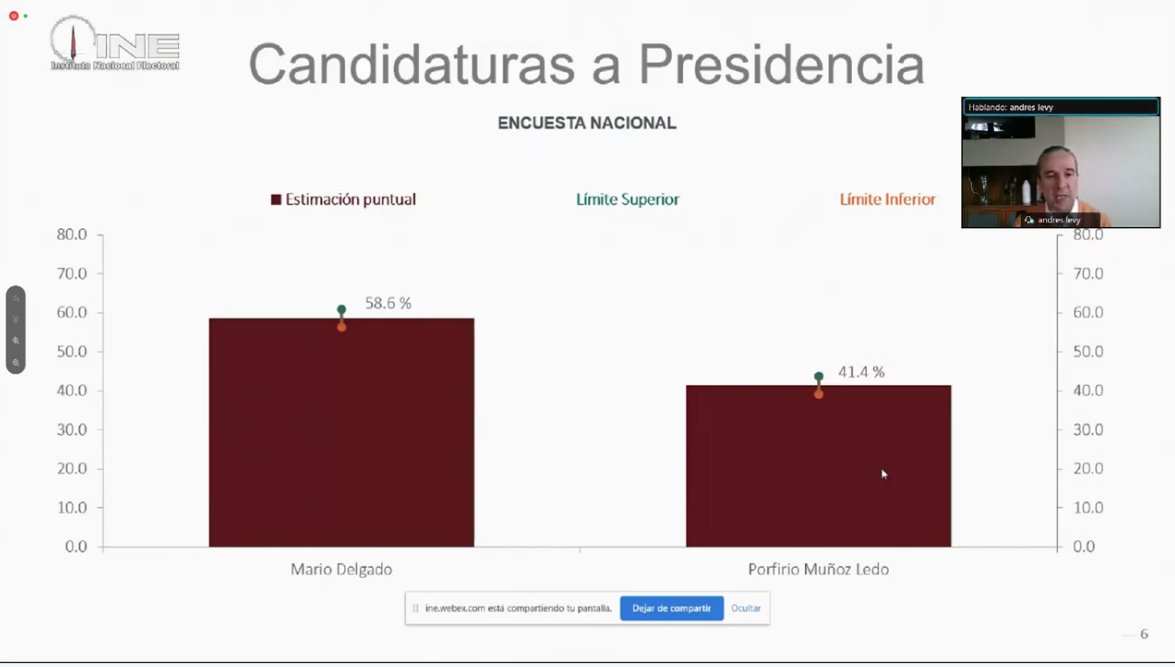1175x667 pixels.
Task: Click the drag handle on sharing bar
Action: [416, 608]
